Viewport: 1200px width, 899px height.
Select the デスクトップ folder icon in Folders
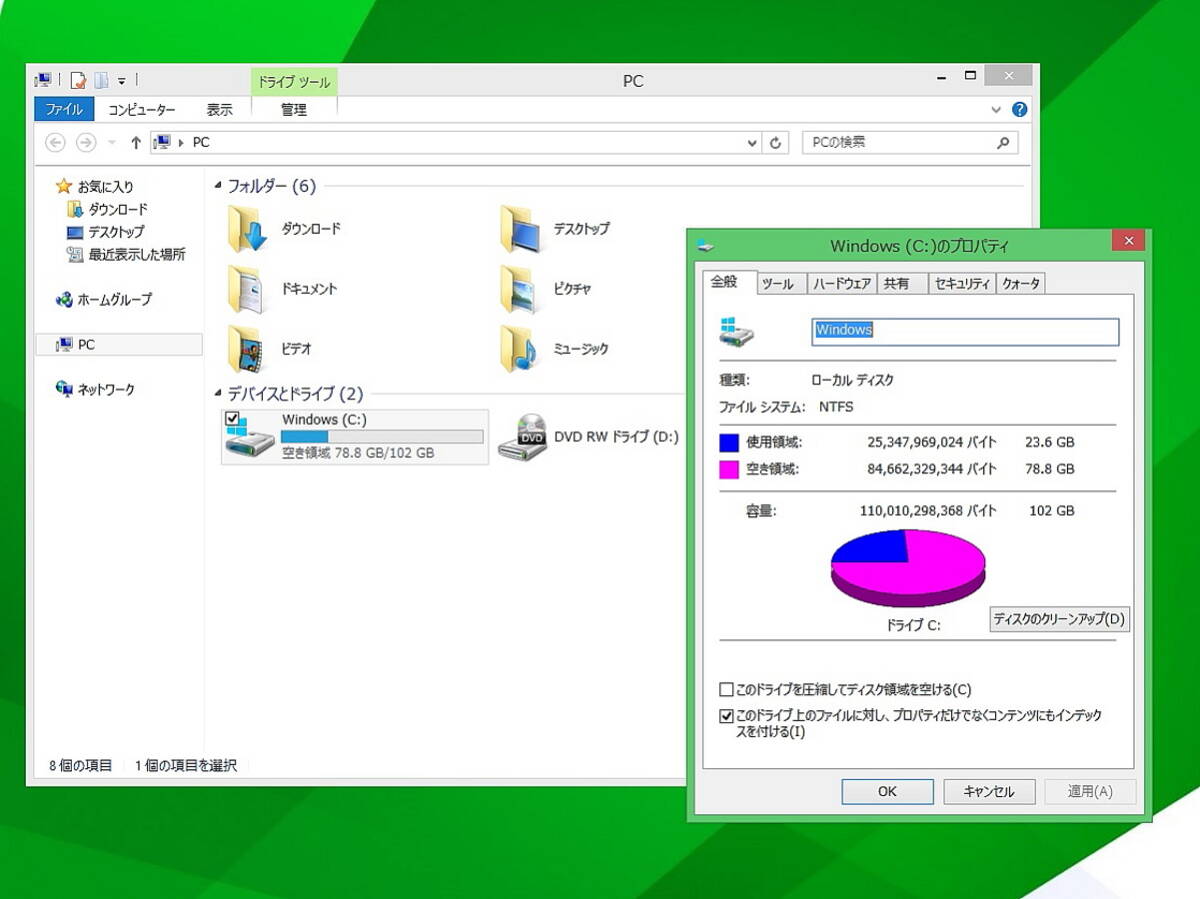[x=519, y=229]
